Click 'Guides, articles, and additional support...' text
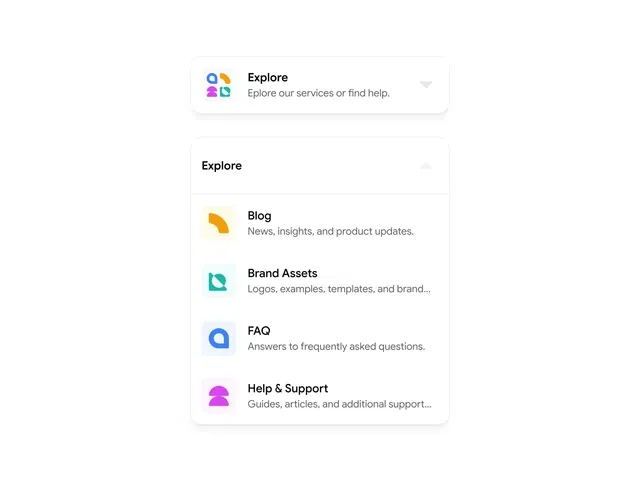 click(340, 404)
